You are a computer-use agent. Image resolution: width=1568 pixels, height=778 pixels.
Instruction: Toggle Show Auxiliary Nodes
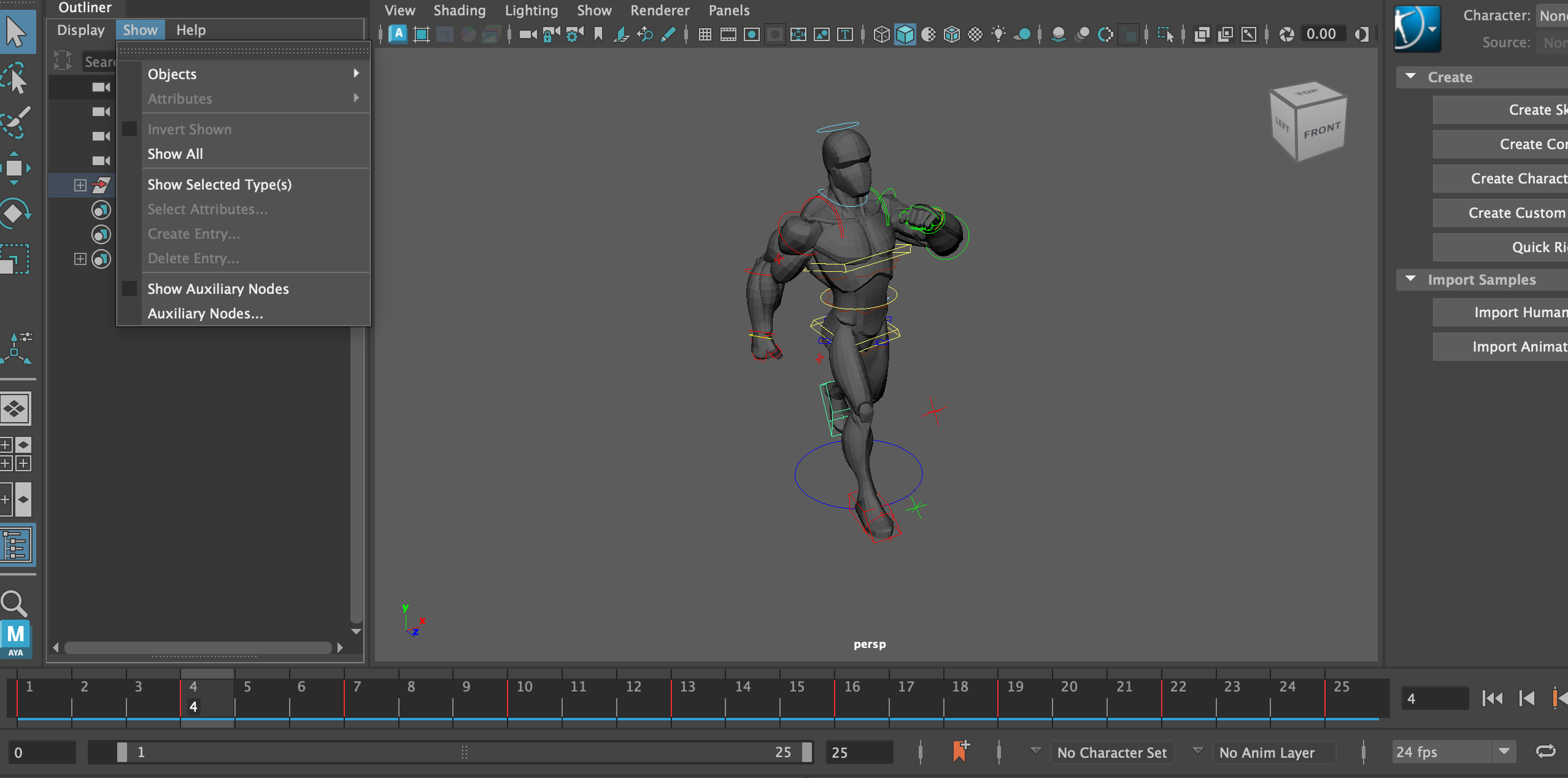point(129,288)
